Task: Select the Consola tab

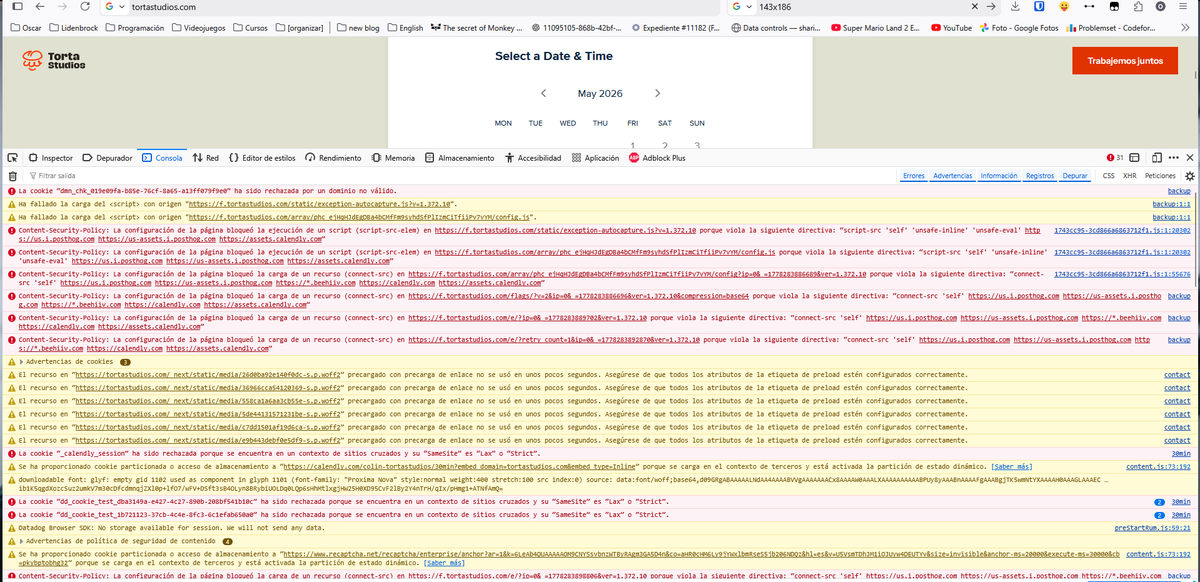Action: (x=162, y=158)
